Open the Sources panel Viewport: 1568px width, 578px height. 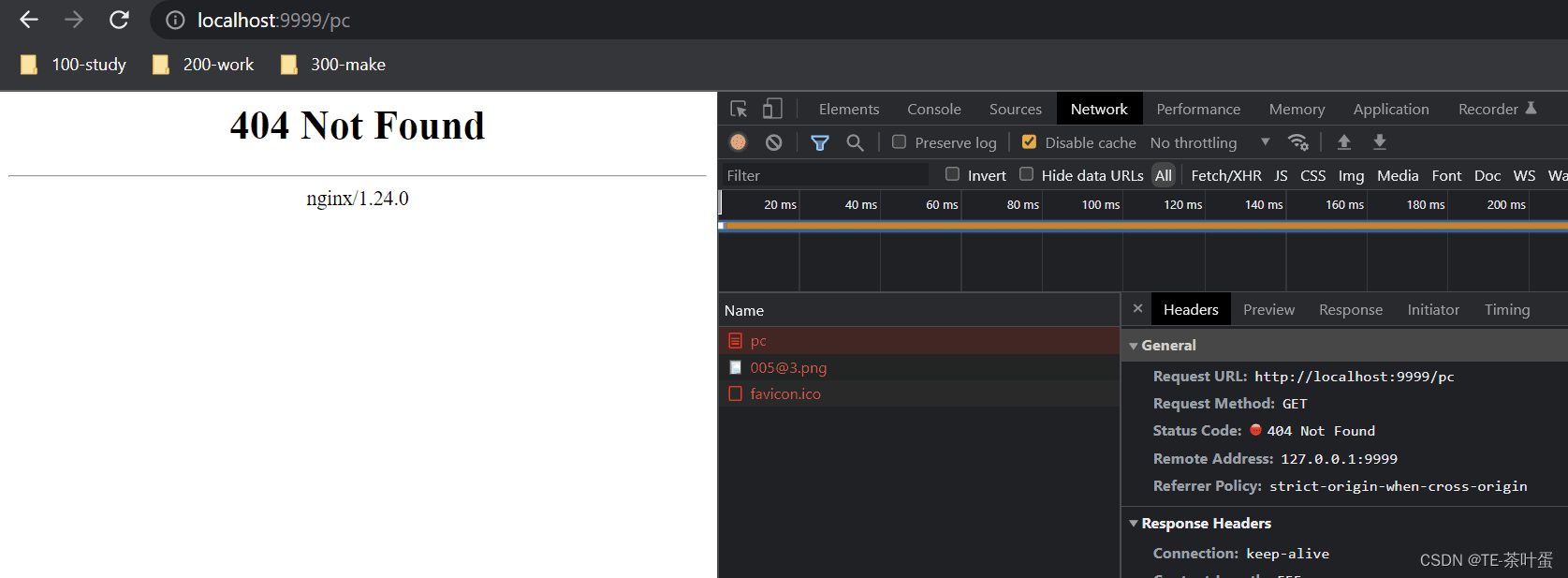[1016, 110]
